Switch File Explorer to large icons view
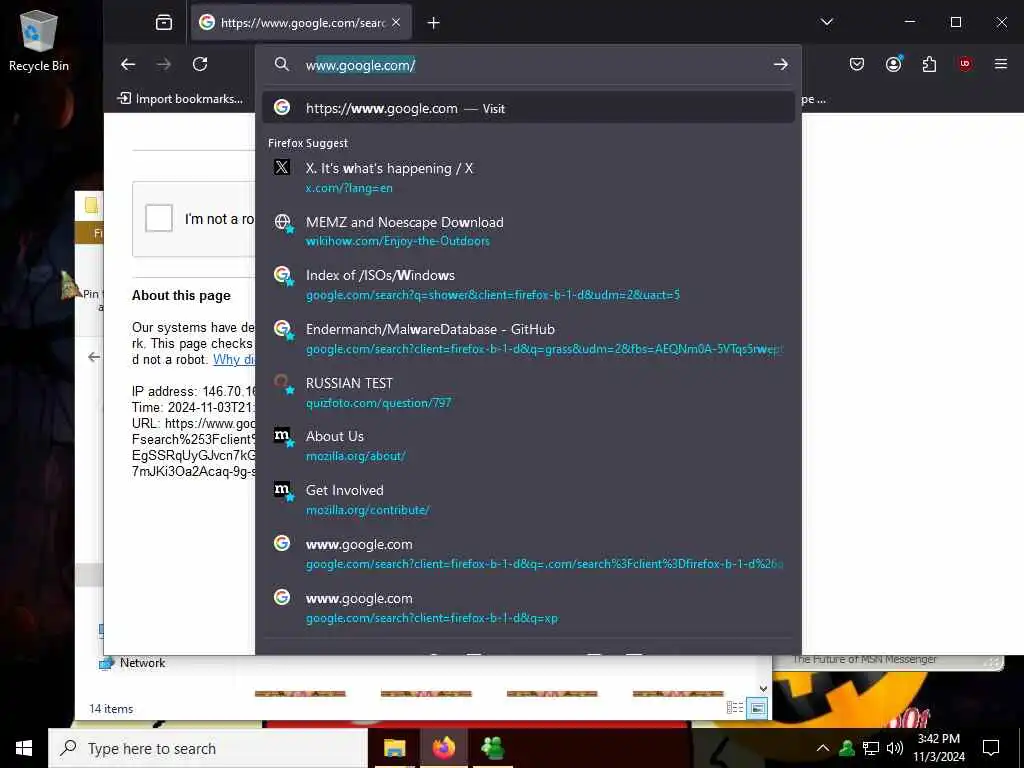Image resolution: width=1024 pixels, height=768 pixels. [x=757, y=708]
